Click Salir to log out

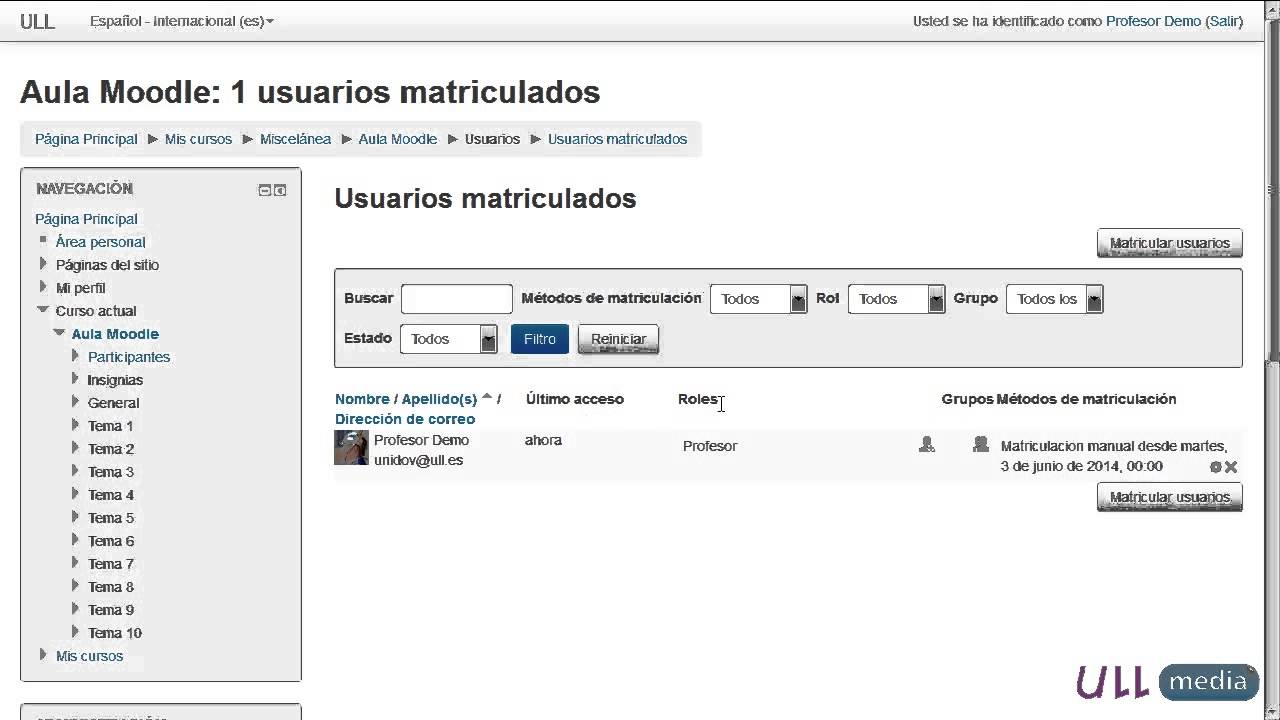tap(1224, 21)
